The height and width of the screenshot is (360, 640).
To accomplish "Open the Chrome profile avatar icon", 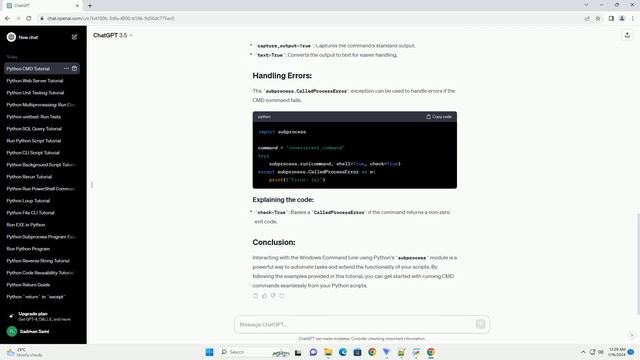I will tap(622, 18).
